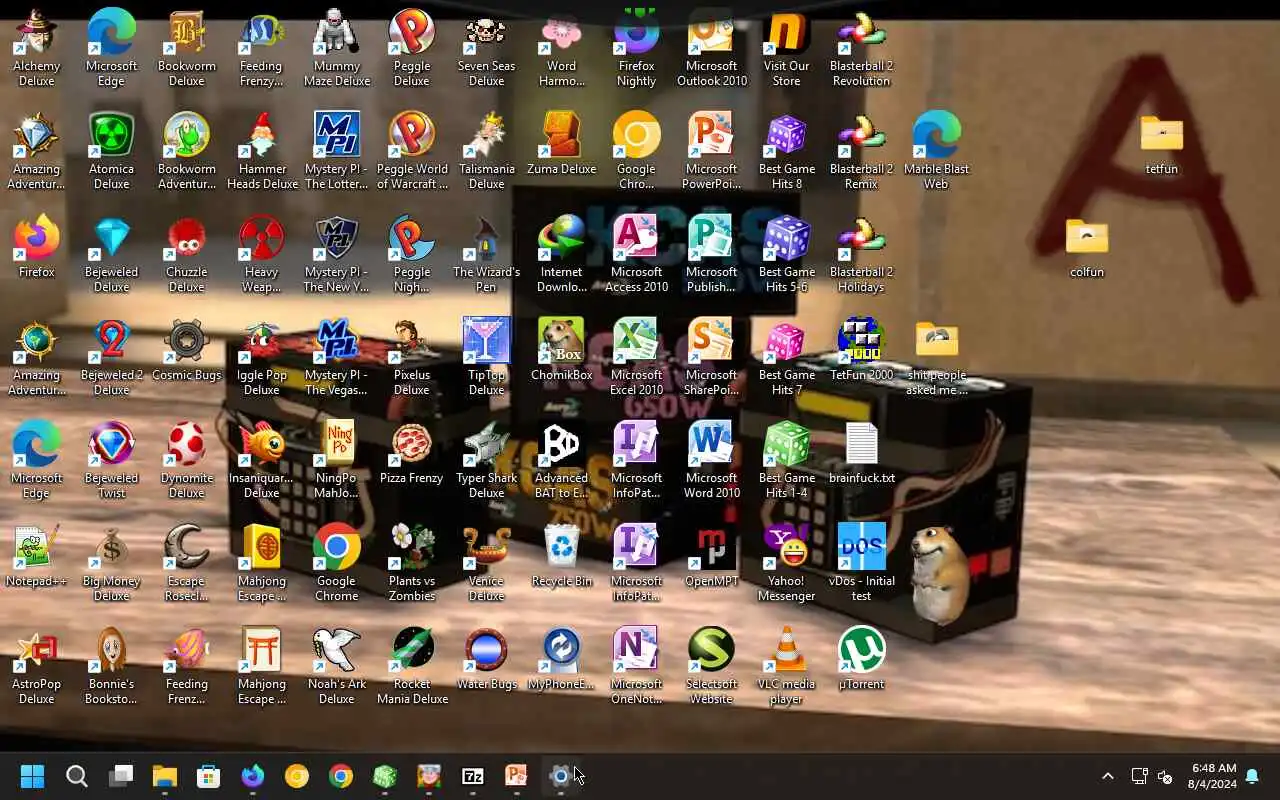Select the Microsoft Publisher icon
1280x800 pixels.
712,254
